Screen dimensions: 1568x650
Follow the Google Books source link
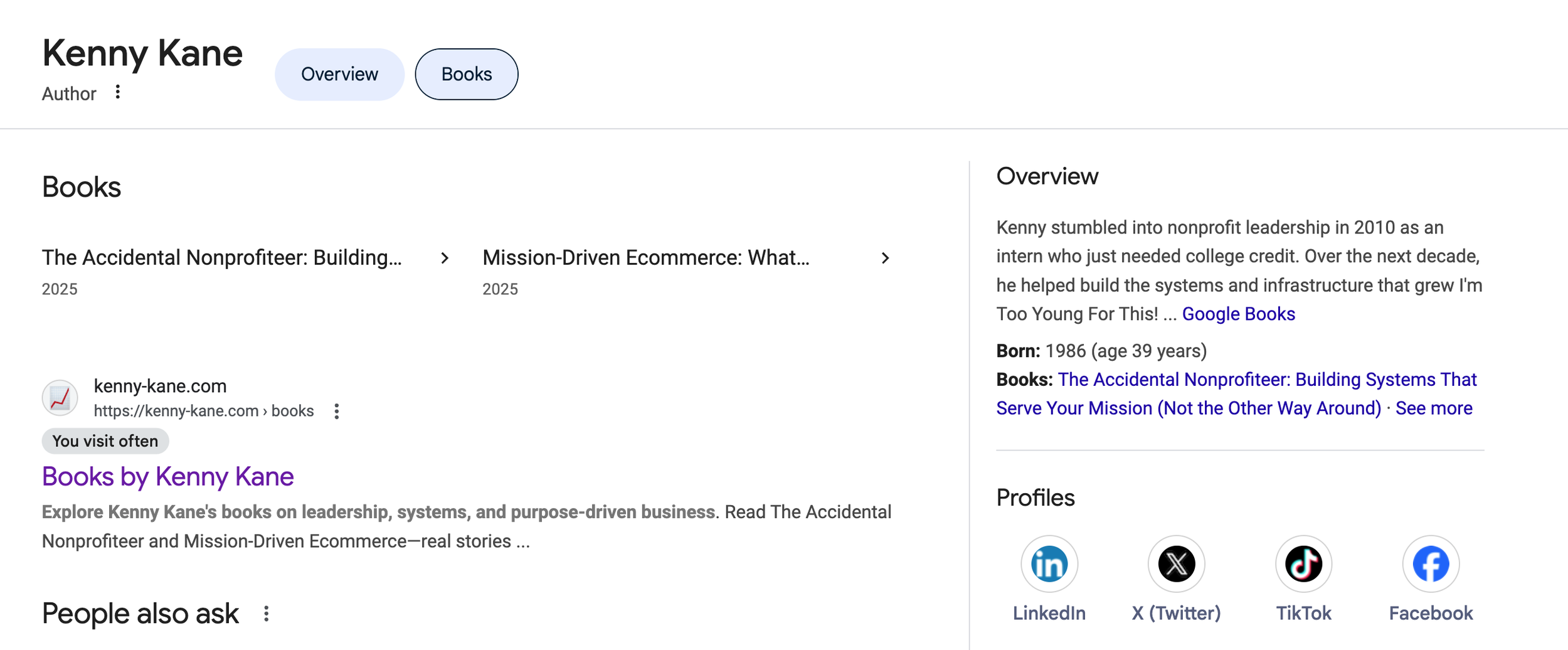pyautogui.click(x=1238, y=314)
